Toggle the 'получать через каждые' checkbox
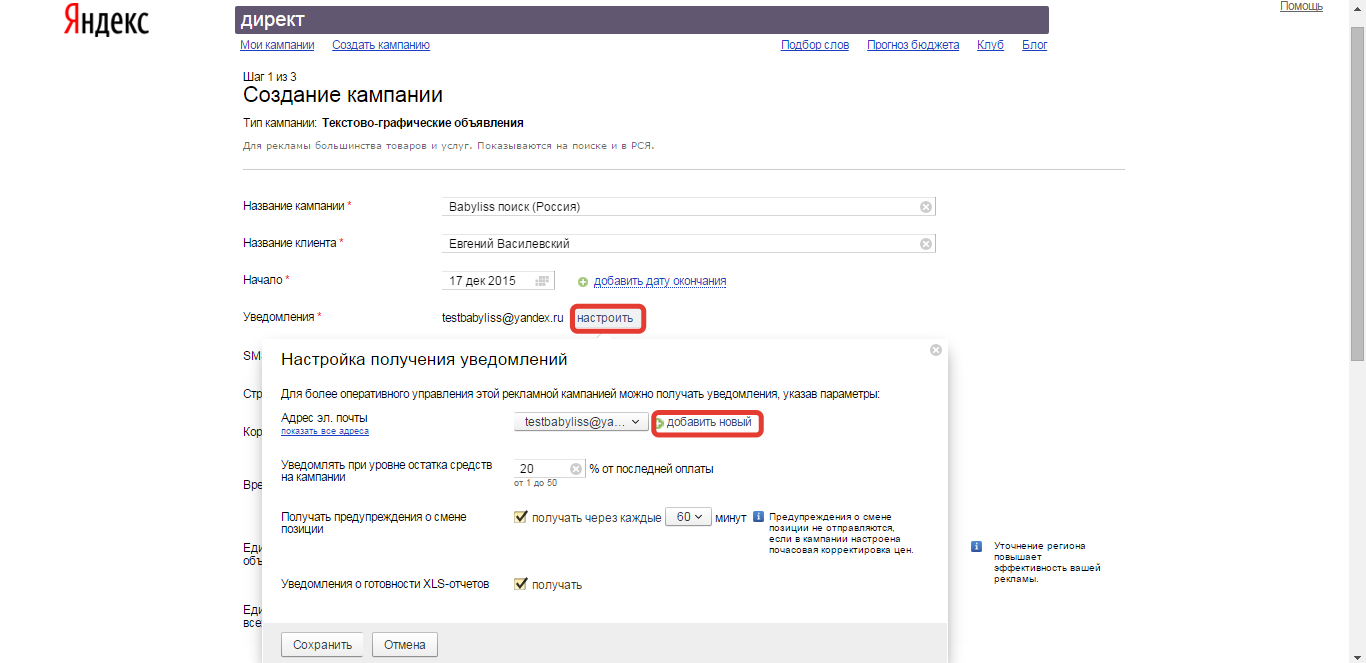The height and width of the screenshot is (663, 1366). tap(520, 517)
